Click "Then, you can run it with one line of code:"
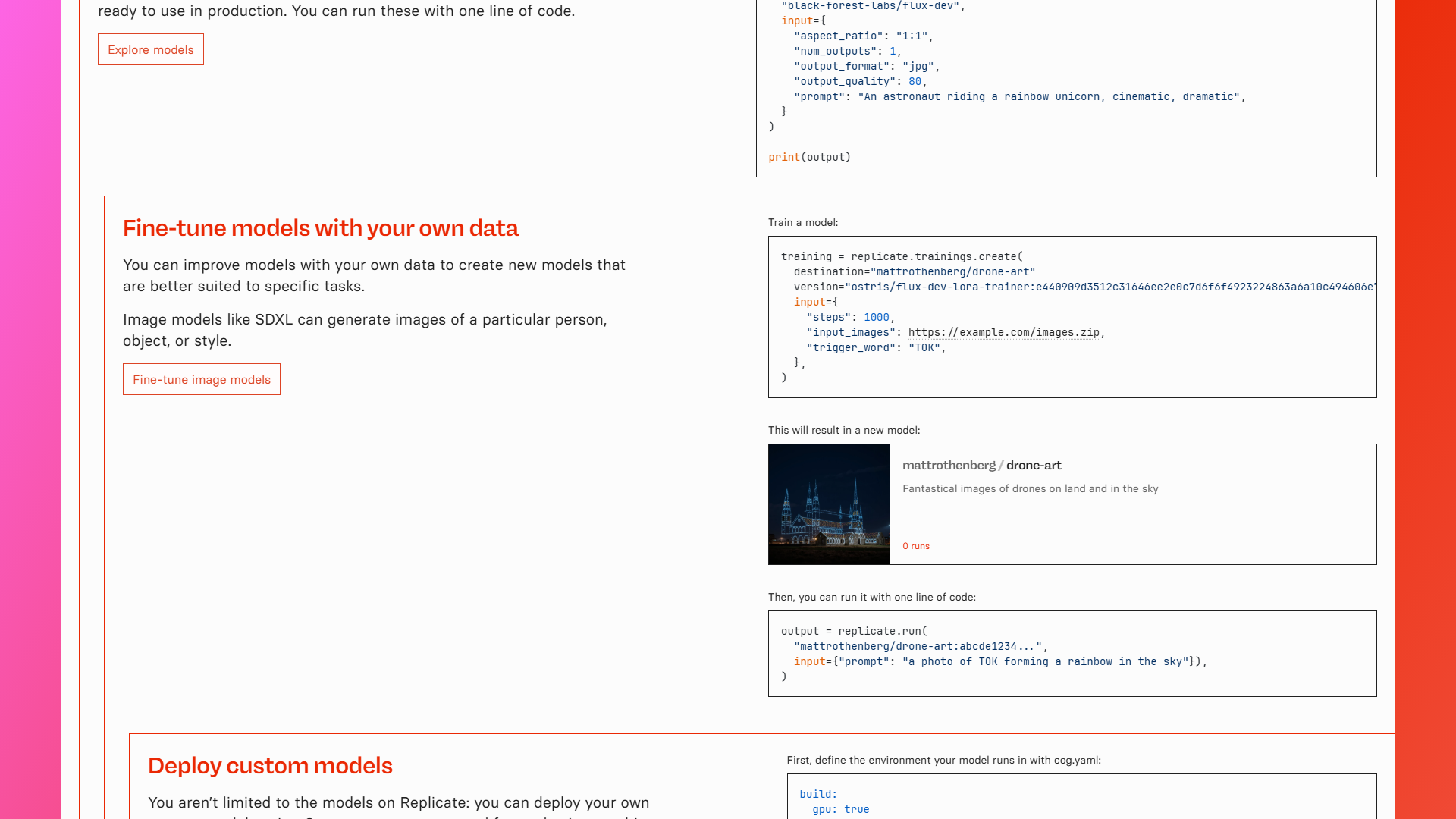Image resolution: width=1456 pixels, height=819 pixels. (872, 598)
